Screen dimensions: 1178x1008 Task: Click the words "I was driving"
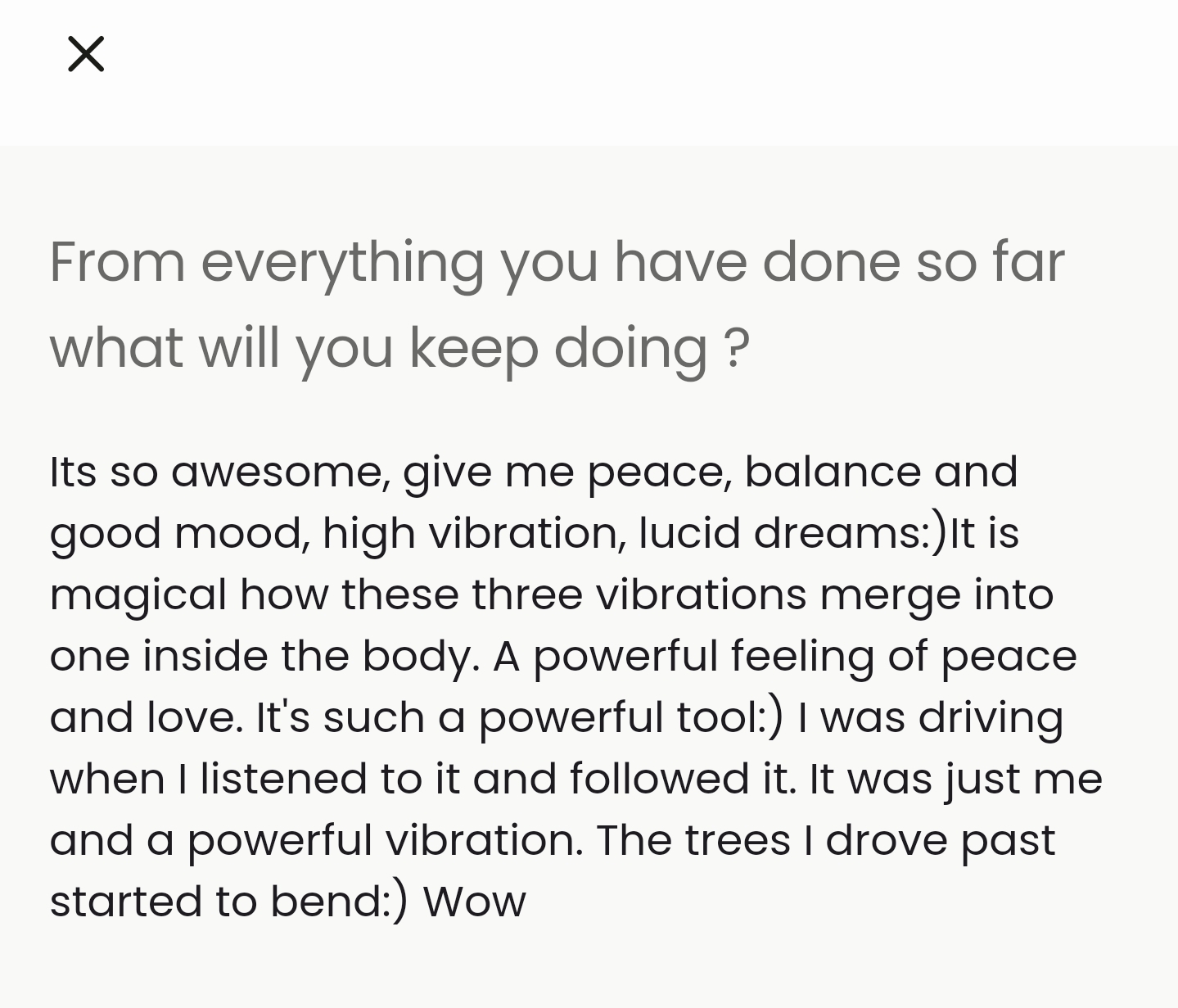930,717
